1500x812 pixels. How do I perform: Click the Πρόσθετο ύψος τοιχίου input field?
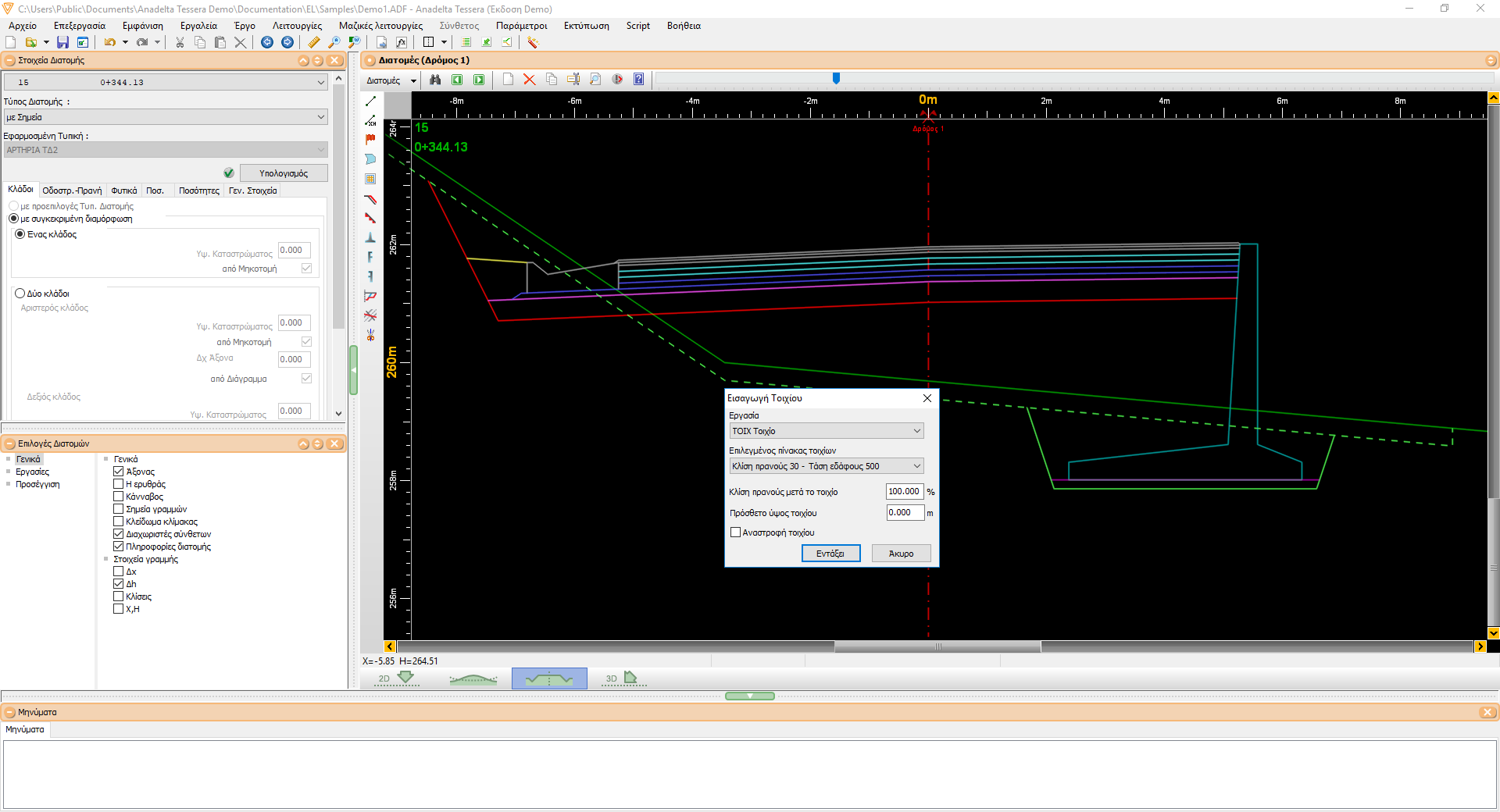point(905,513)
